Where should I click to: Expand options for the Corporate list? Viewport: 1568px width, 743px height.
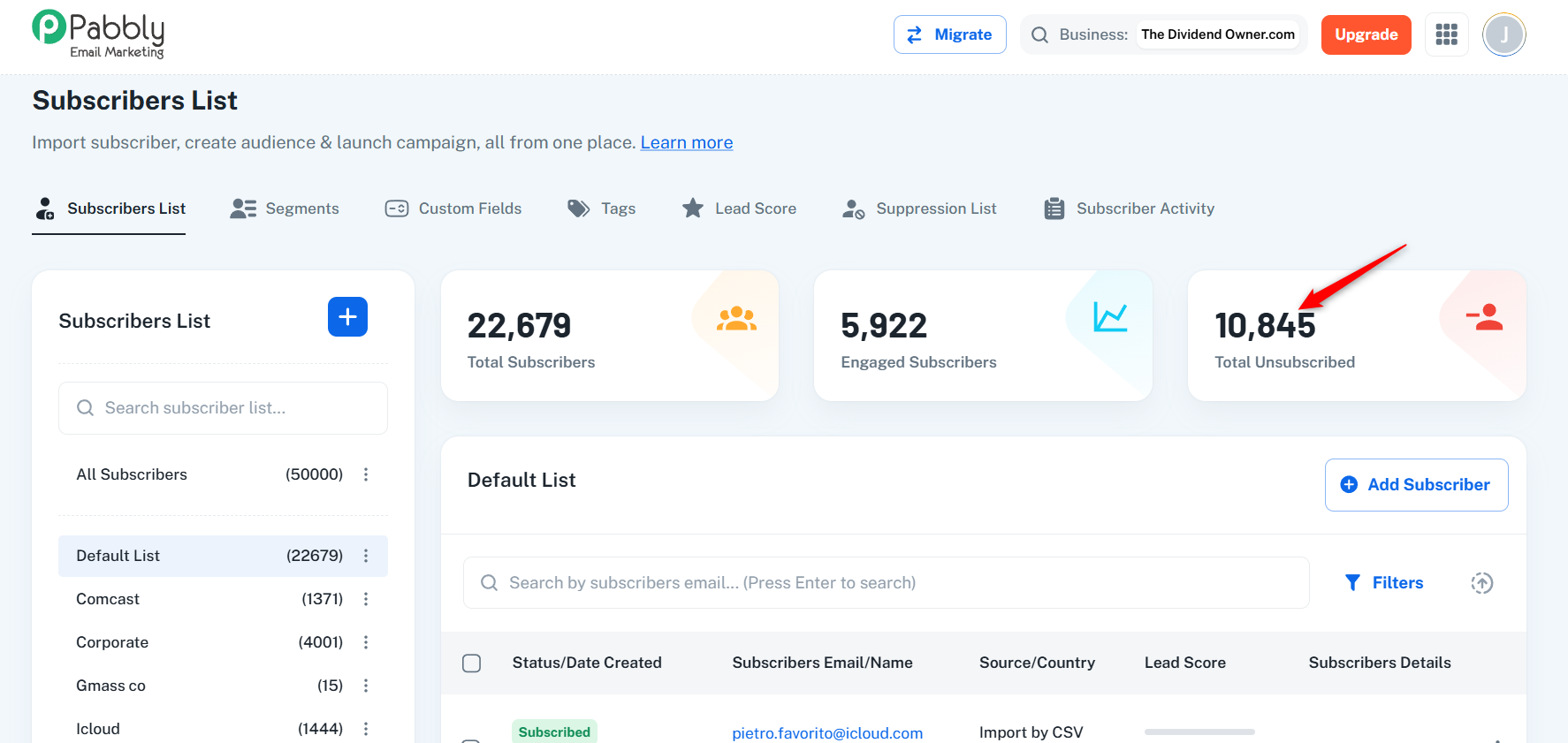366,642
